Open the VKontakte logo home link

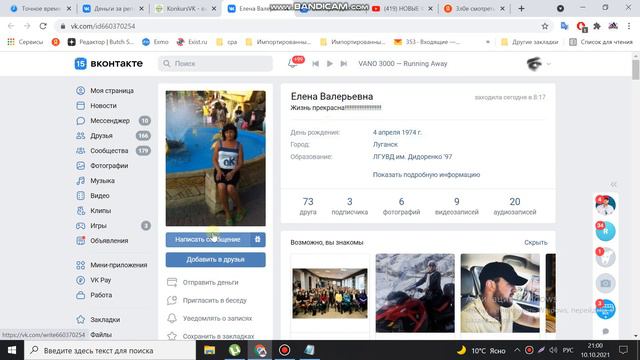(x=109, y=64)
